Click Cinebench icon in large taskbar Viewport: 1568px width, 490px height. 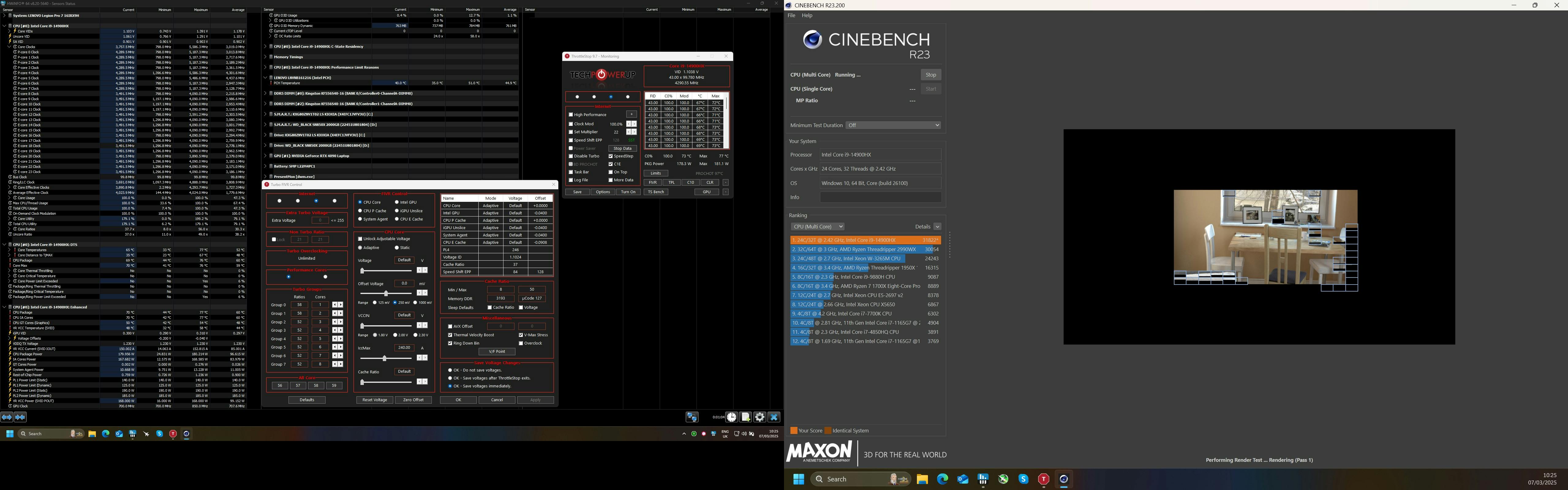pyautogui.click(x=1063, y=480)
